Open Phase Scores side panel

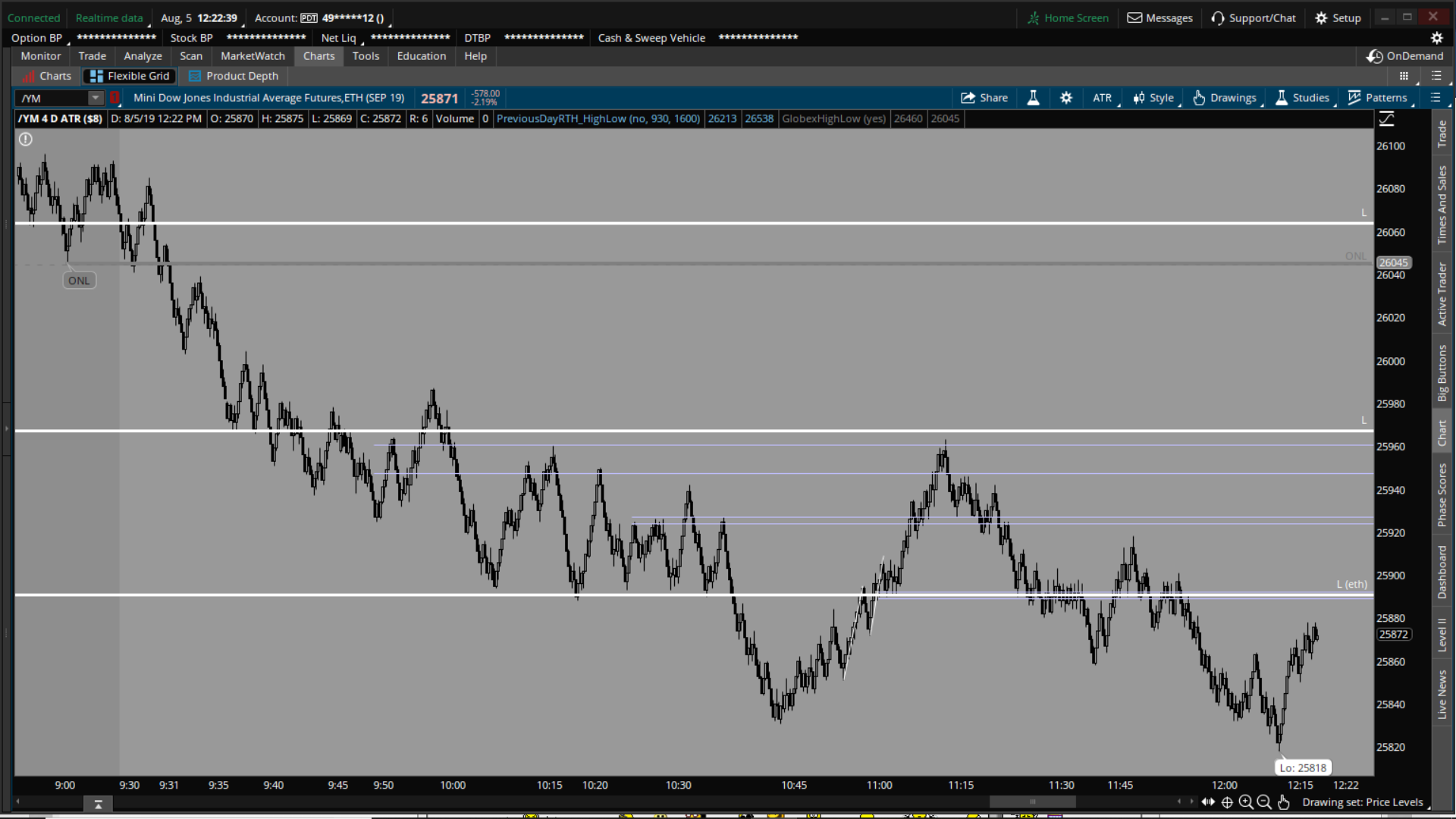[1442, 495]
